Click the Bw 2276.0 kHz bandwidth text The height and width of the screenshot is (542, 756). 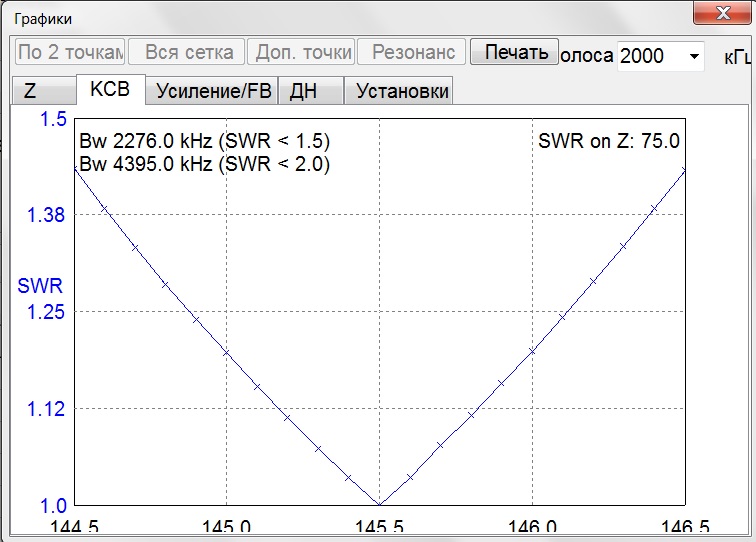pos(204,141)
